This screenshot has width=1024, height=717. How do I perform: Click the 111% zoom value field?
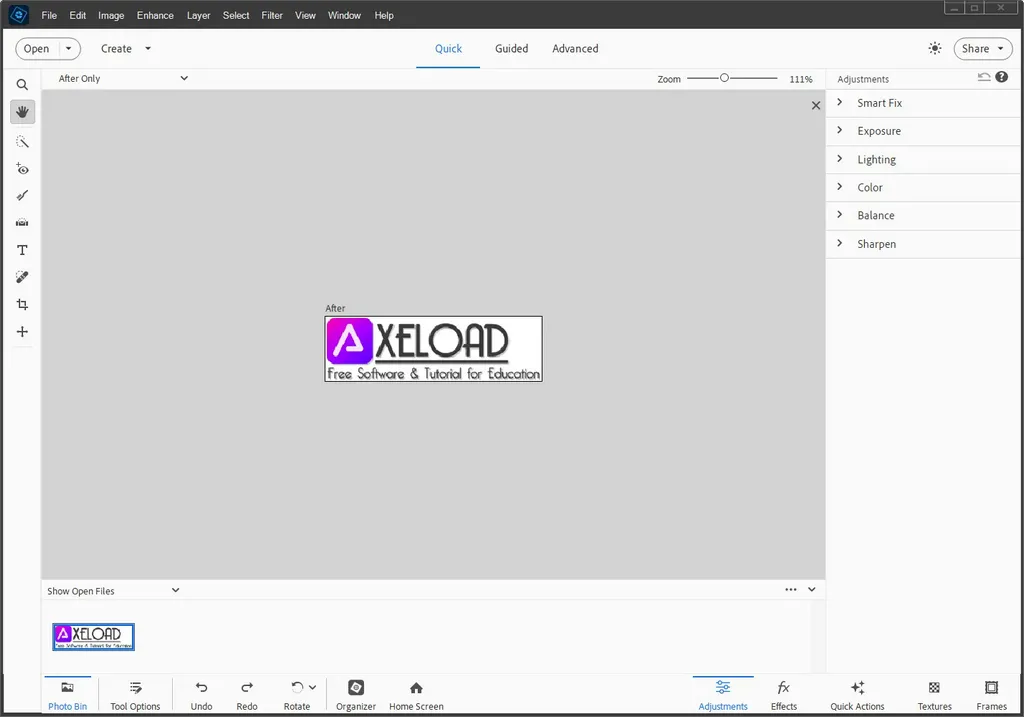click(x=801, y=79)
